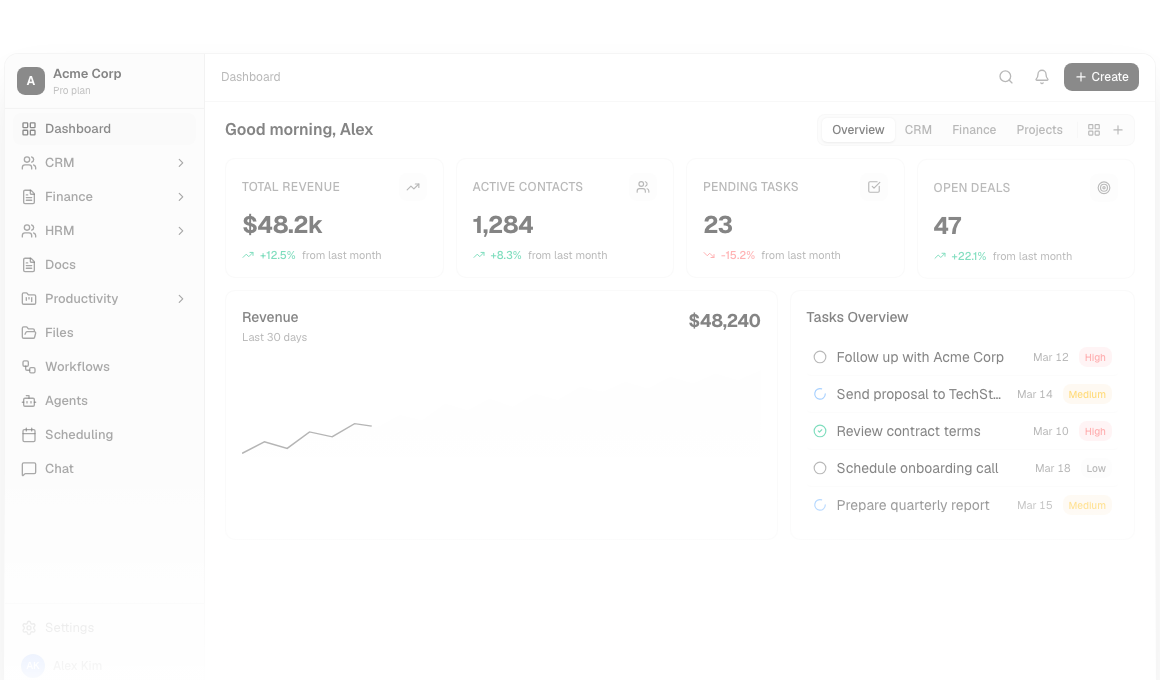Expand the Finance sidebar chevron

tap(181, 197)
